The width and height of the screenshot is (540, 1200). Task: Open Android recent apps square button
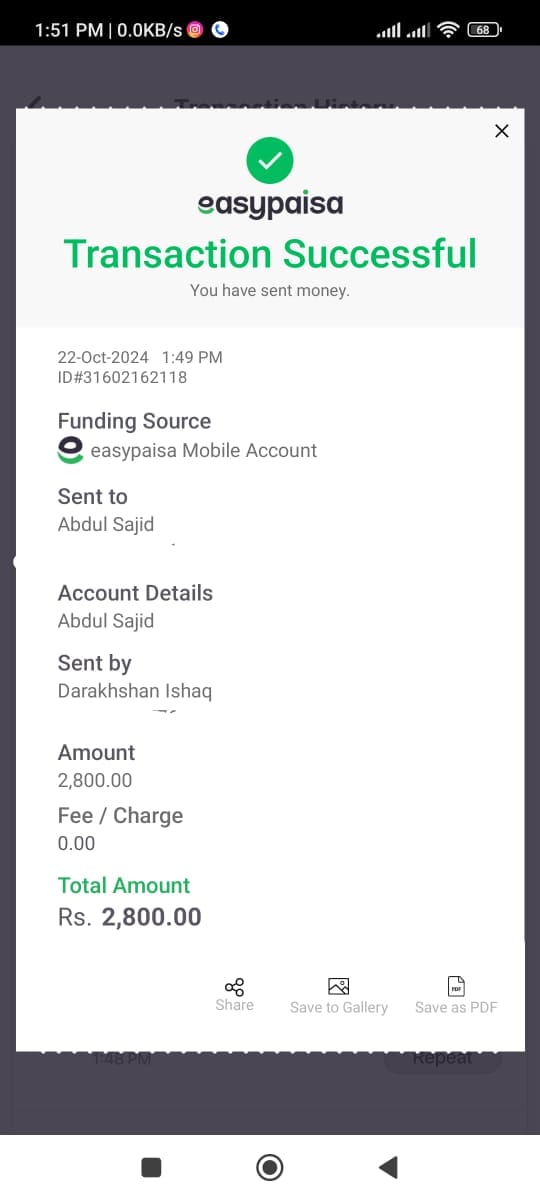click(x=151, y=1166)
